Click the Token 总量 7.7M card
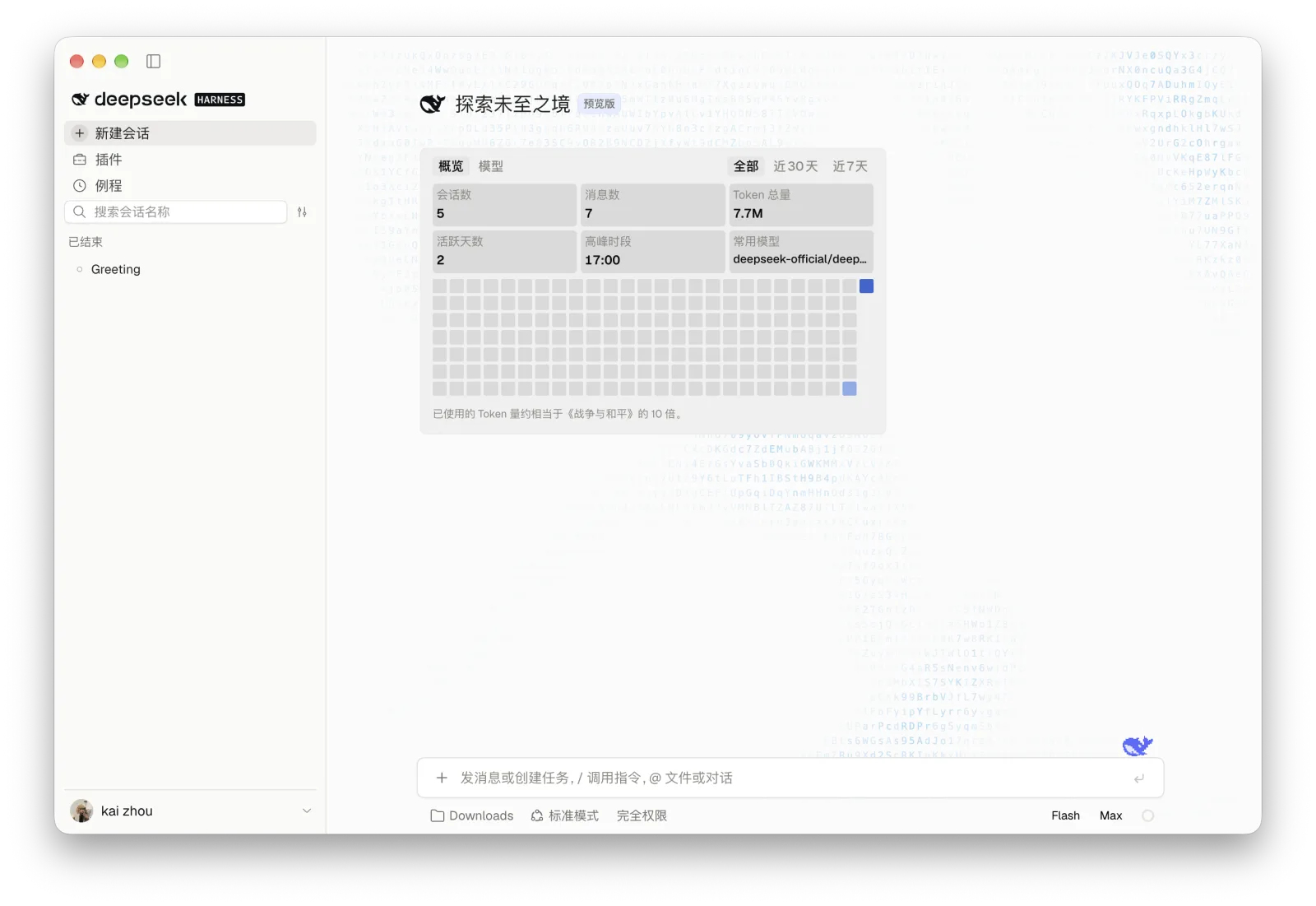Image resolution: width=1316 pixels, height=906 pixels. pos(801,205)
